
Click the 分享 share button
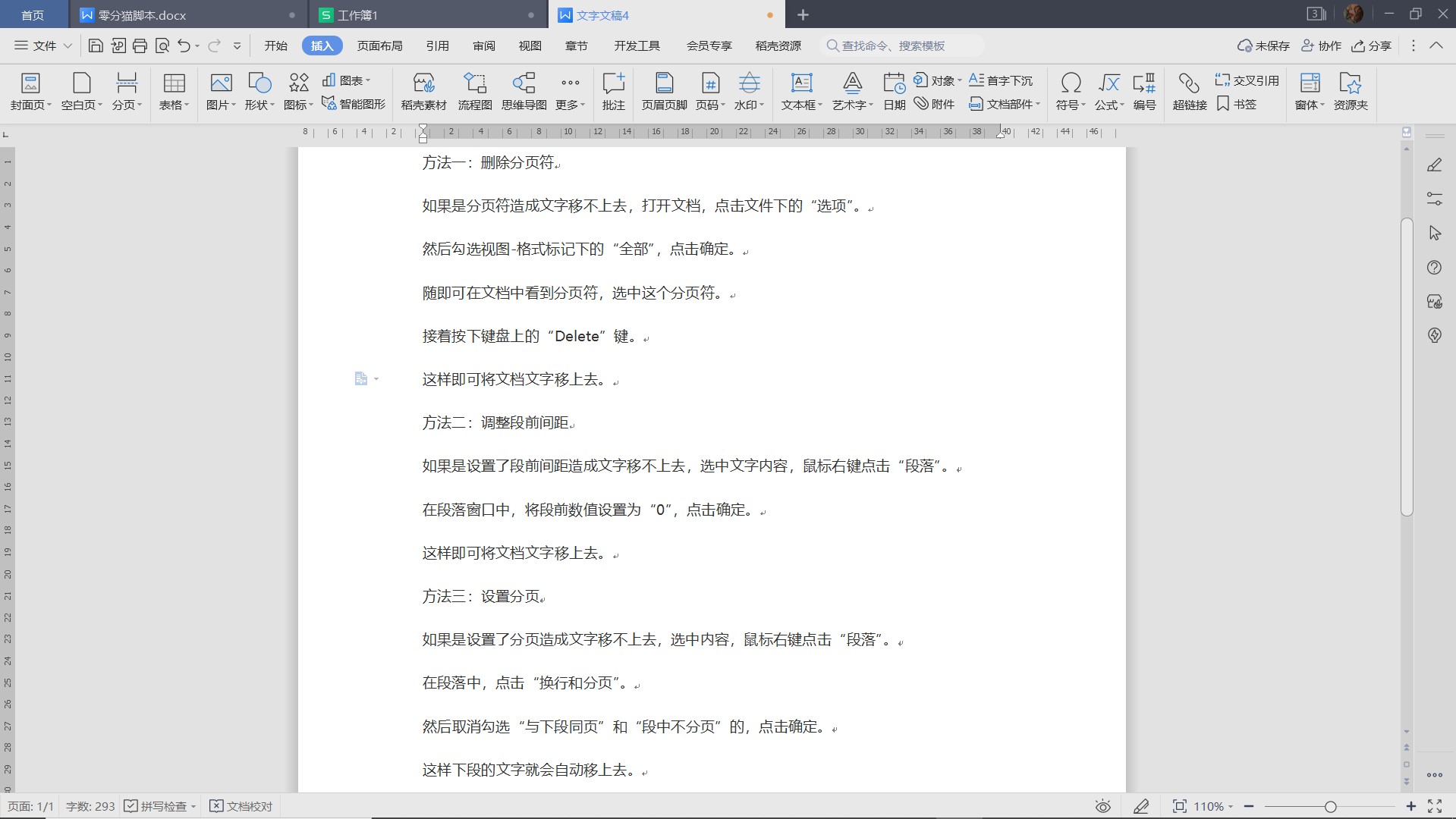click(x=1372, y=46)
